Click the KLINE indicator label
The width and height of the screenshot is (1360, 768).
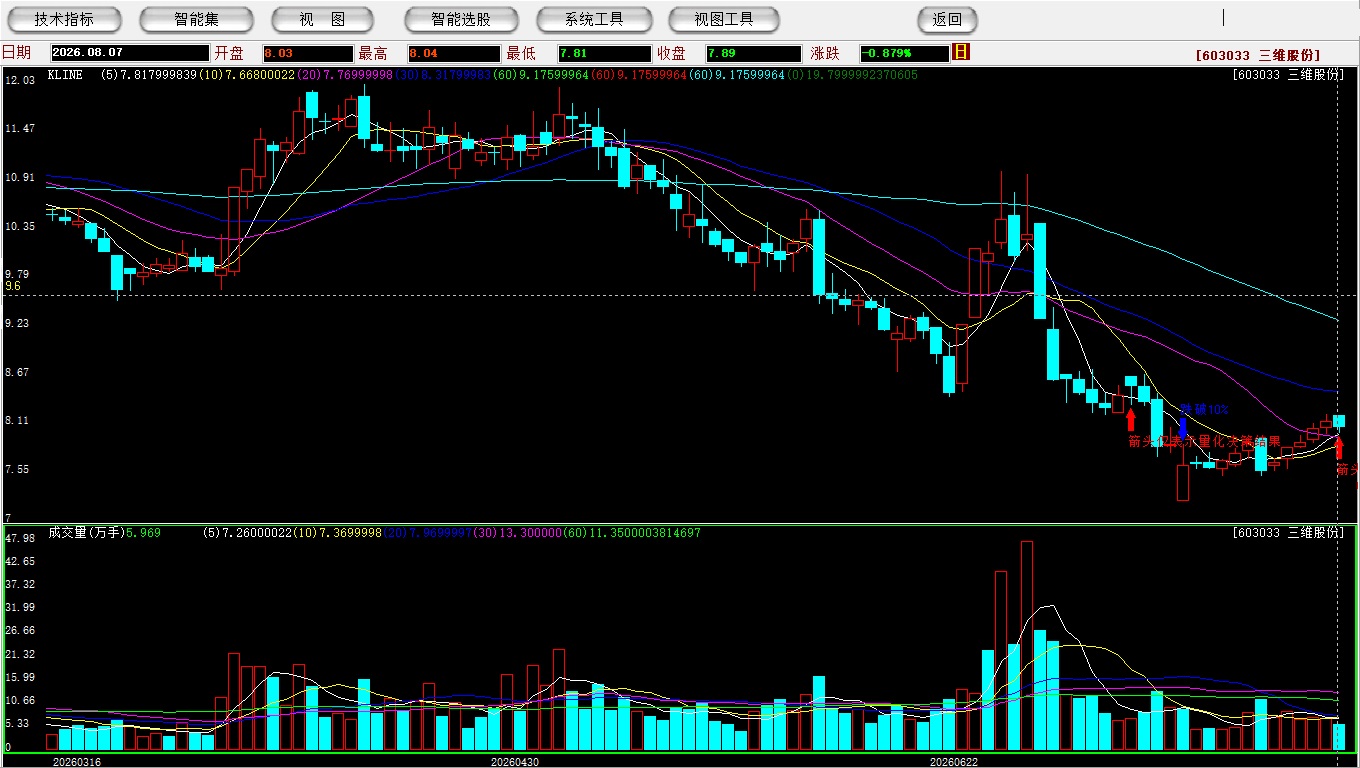65,75
